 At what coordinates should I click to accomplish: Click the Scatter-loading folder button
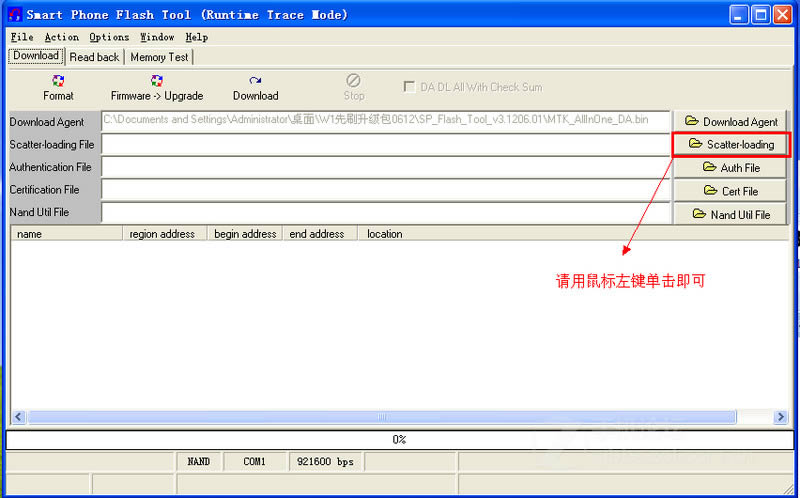tap(730, 144)
